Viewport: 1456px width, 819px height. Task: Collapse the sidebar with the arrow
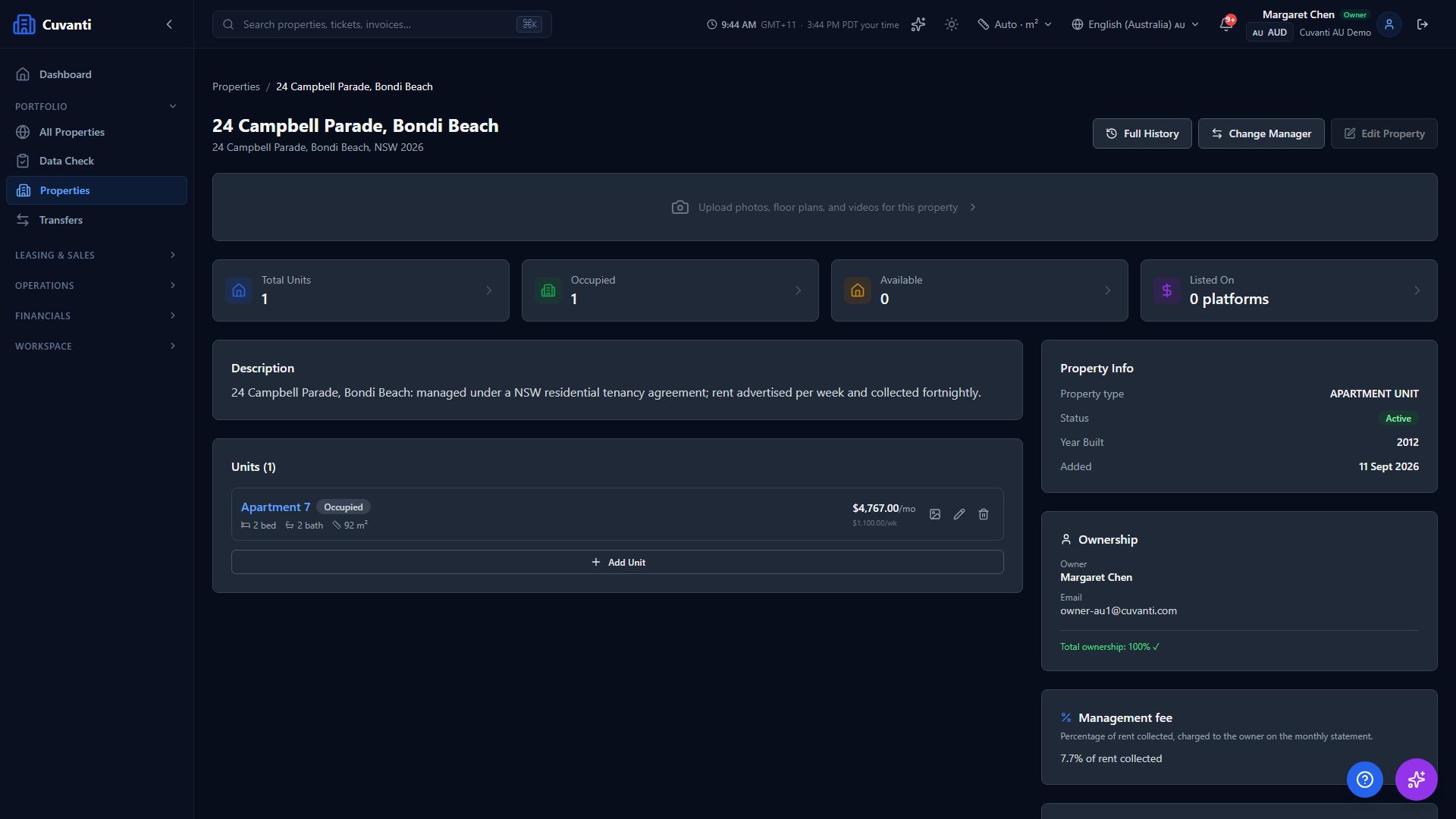pyautogui.click(x=169, y=24)
